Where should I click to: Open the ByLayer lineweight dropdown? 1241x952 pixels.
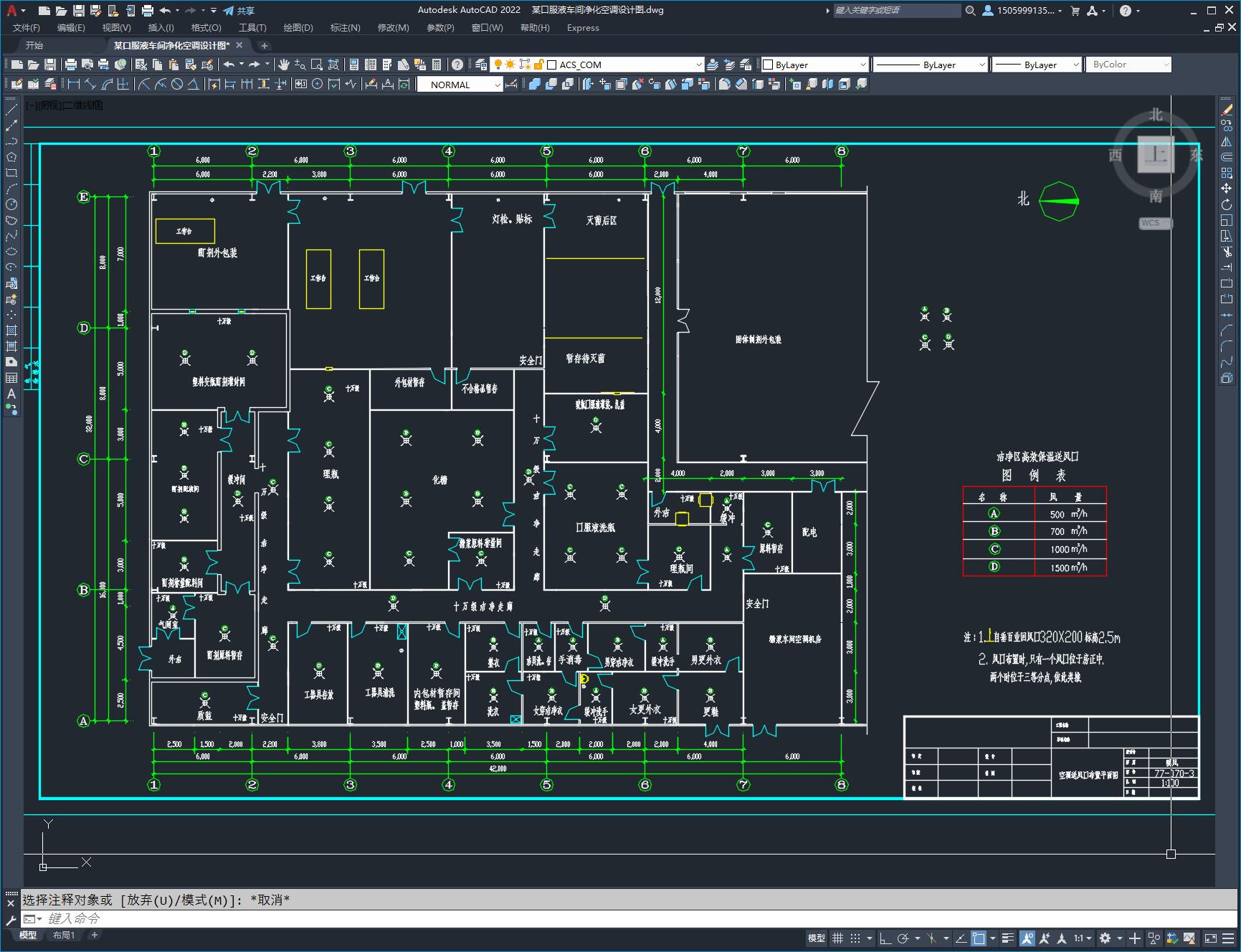1075,65
